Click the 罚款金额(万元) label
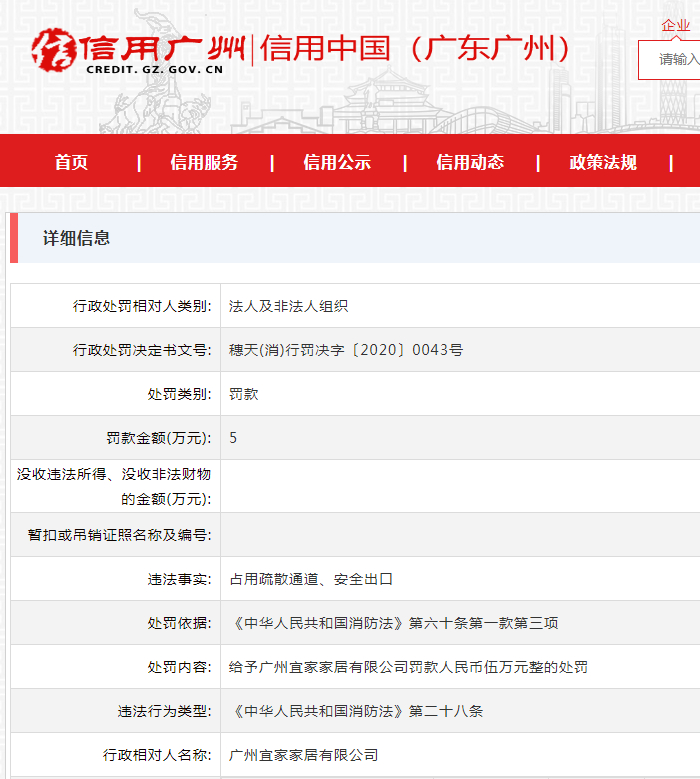This screenshot has height=779, width=700. coord(158,438)
